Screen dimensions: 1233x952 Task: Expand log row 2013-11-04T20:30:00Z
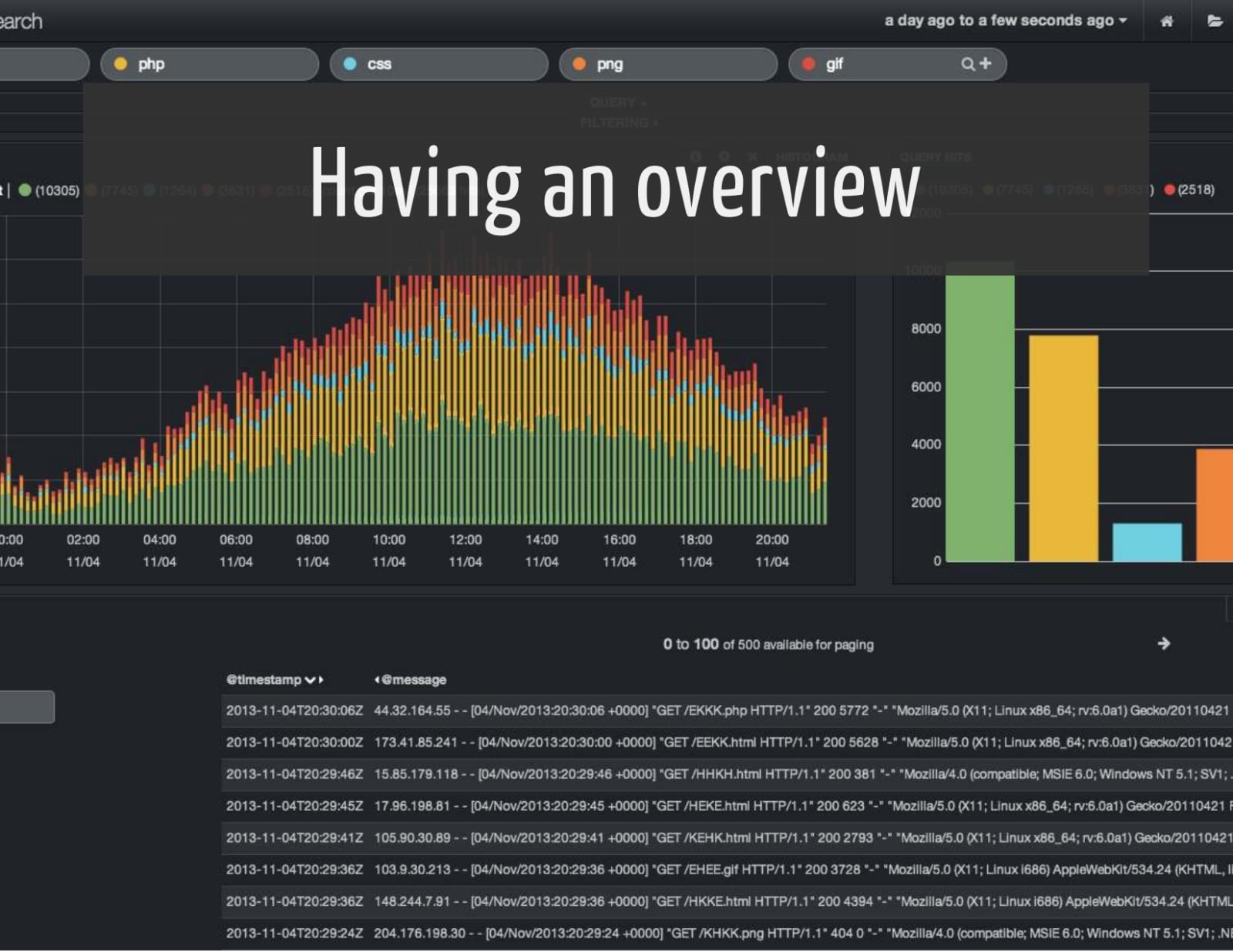(727, 742)
